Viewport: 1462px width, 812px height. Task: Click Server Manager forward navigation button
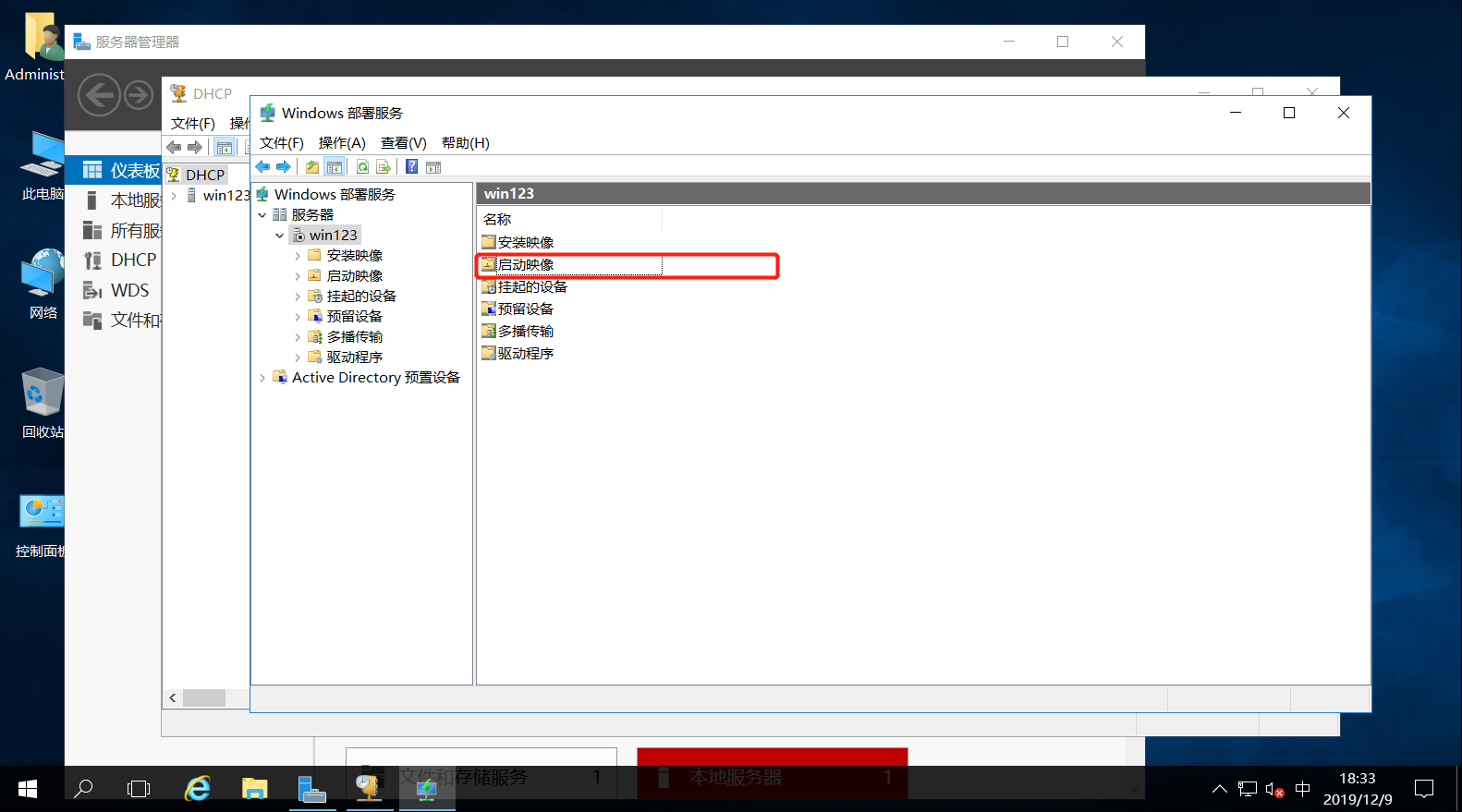coord(139,95)
